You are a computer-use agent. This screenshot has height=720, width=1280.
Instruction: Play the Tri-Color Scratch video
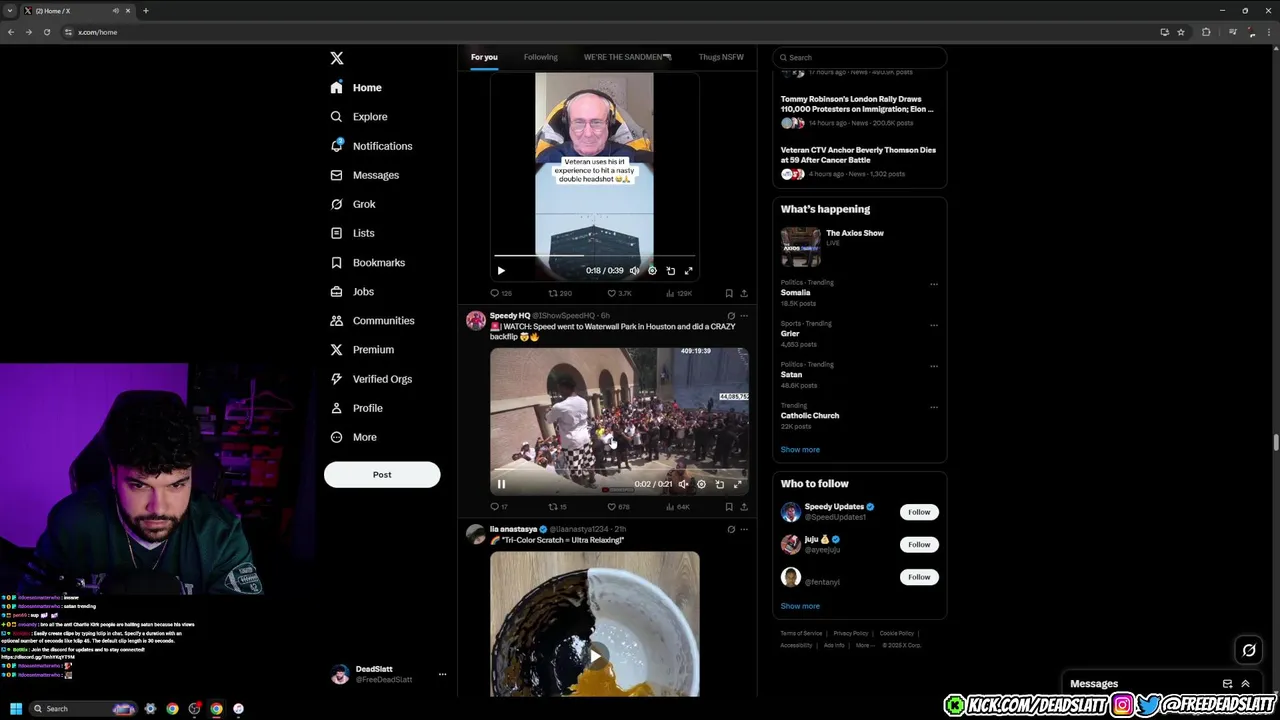pos(595,656)
